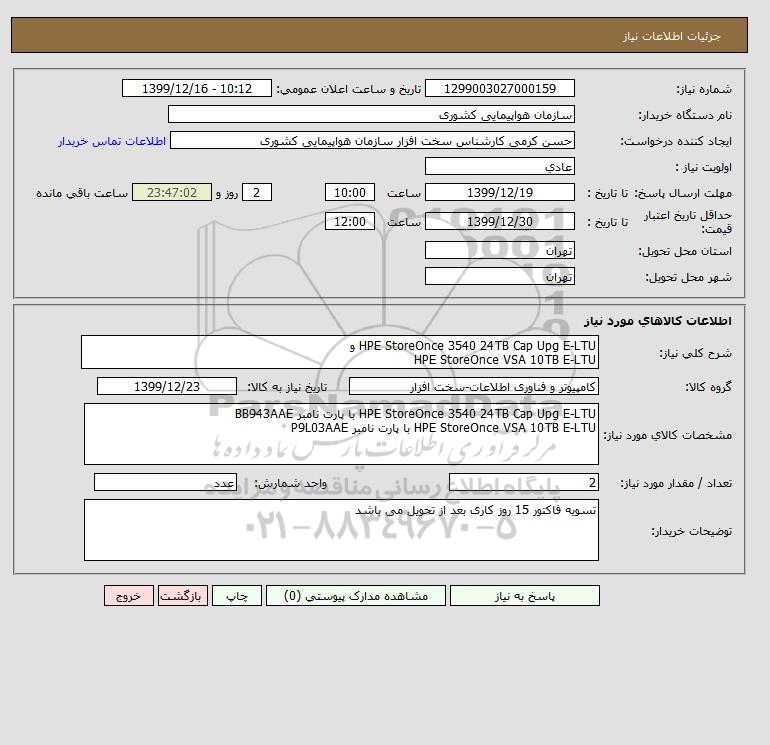Click the delivery province field تهران
Screen dimensions: 770x745
(x=499, y=250)
